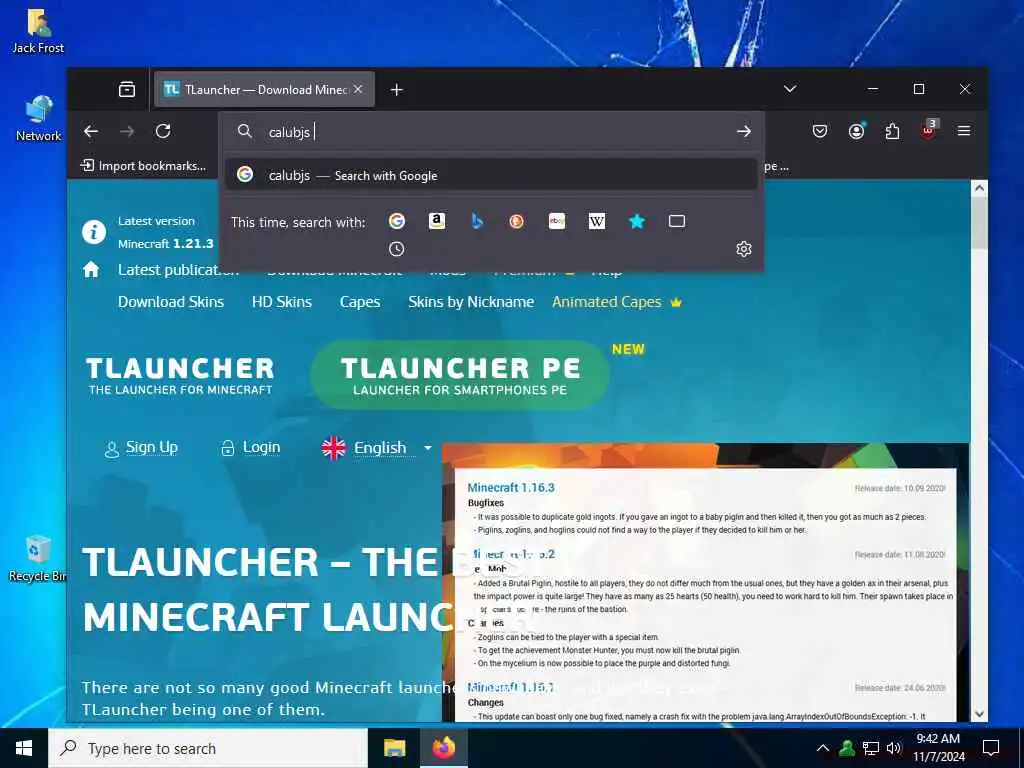Click the info icon beside Latest version
This screenshot has height=768, width=1024.
click(x=94, y=232)
